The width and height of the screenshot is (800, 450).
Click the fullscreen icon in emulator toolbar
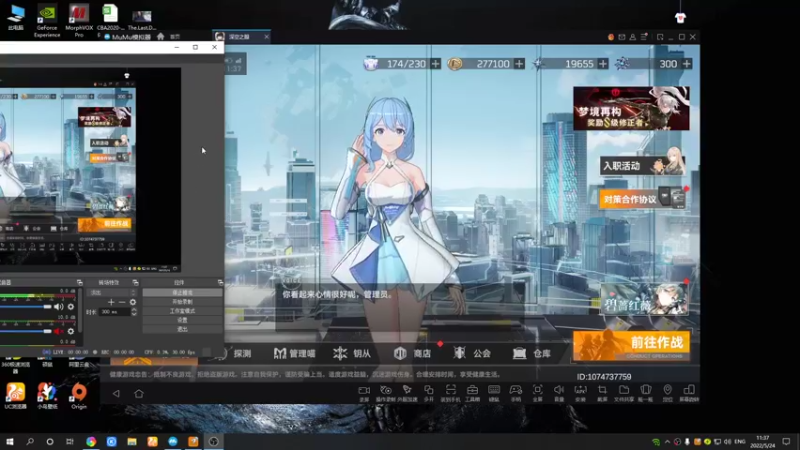537,390
